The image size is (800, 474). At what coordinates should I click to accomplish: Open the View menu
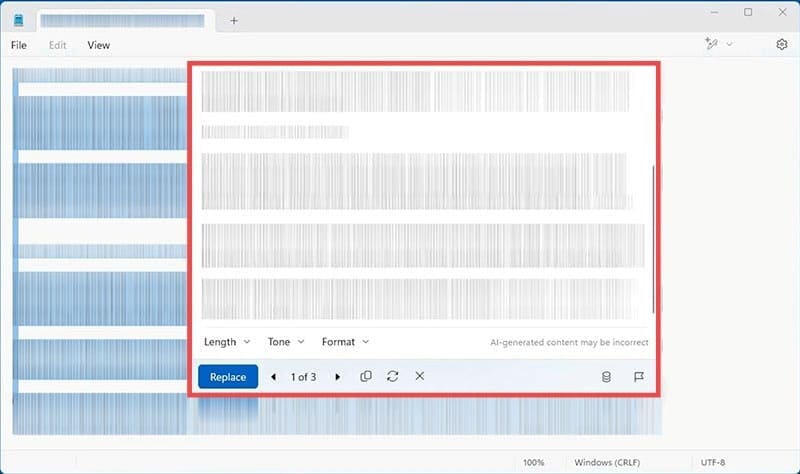click(x=98, y=45)
